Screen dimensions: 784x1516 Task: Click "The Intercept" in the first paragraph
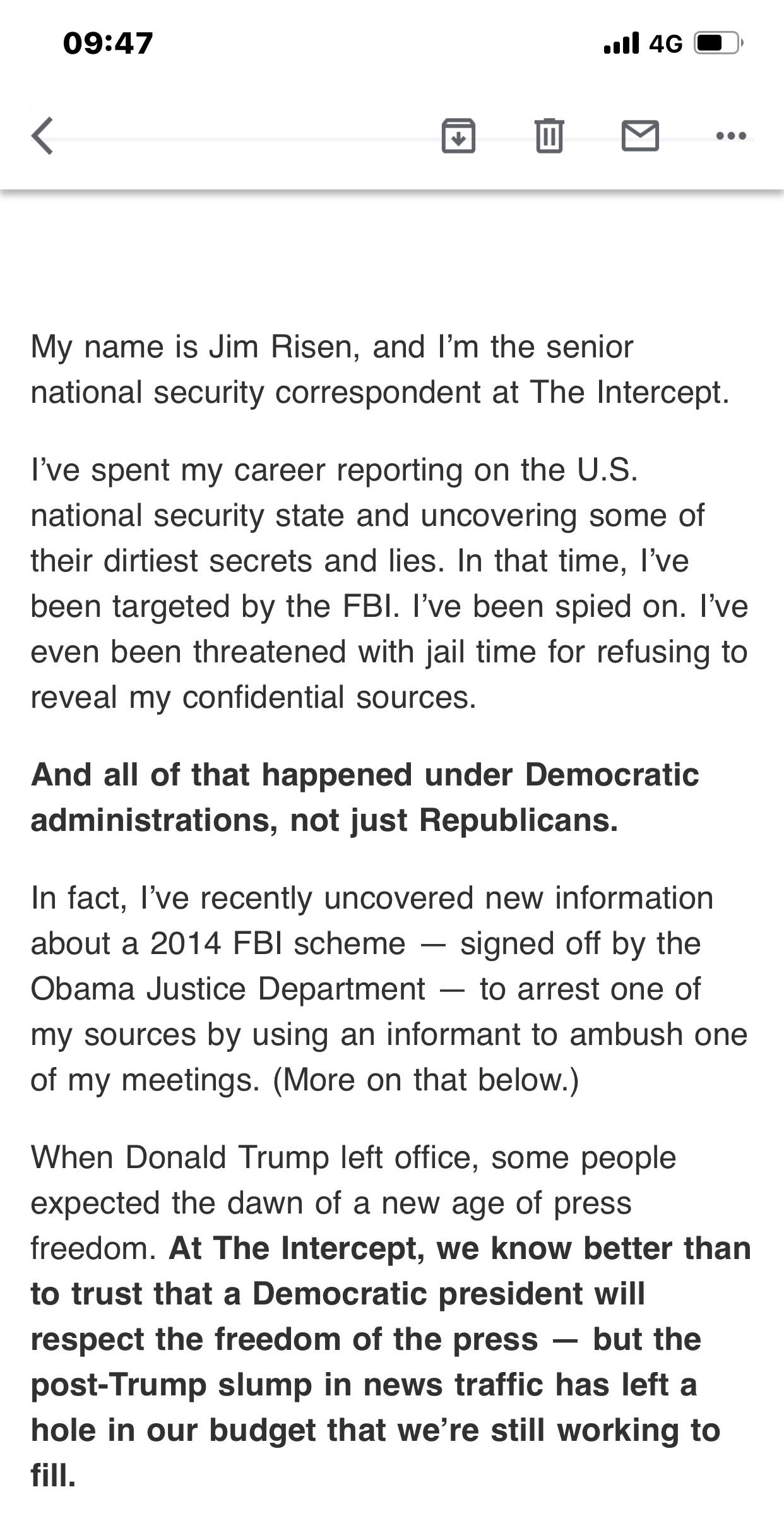[x=629, y=392]
